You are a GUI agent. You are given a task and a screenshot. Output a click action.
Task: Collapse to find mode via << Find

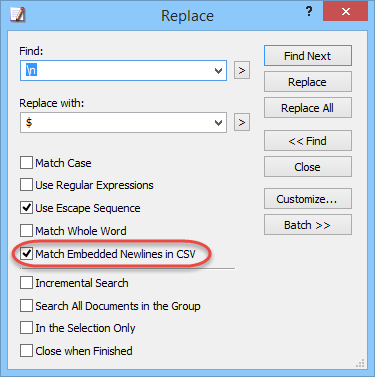tap(308, 141)
